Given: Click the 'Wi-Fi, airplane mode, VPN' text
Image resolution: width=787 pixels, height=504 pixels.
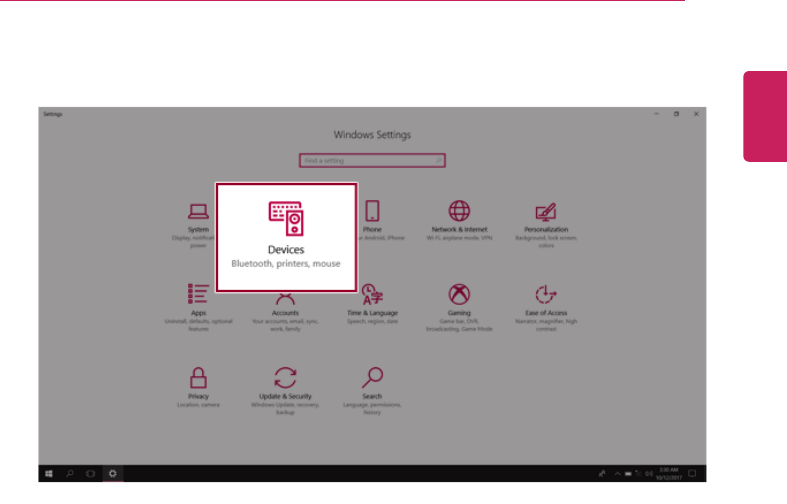Looking at the screenshot, I should [x=459, y=238].
